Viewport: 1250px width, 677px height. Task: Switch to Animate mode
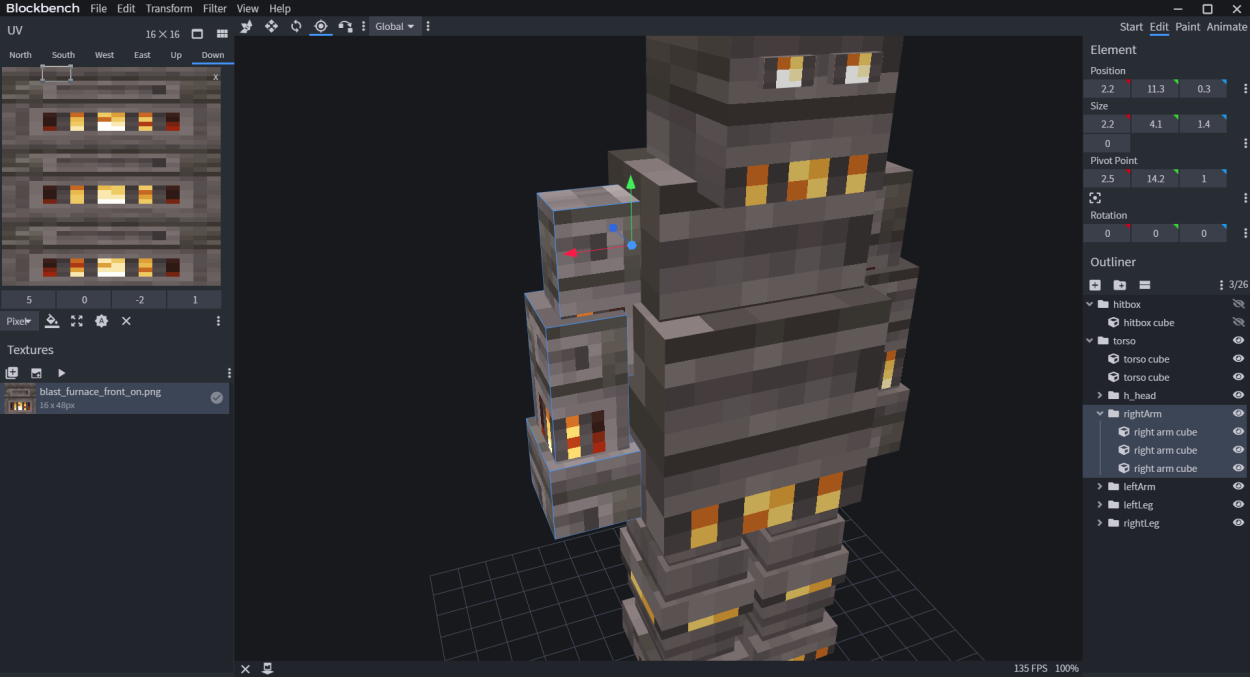pos(1227,27)
